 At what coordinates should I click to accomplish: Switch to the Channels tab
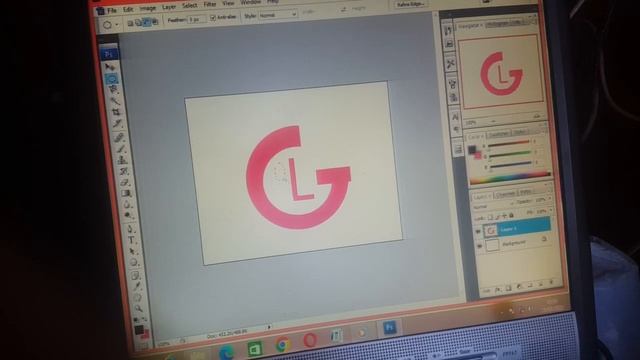(x=505, y=194)
